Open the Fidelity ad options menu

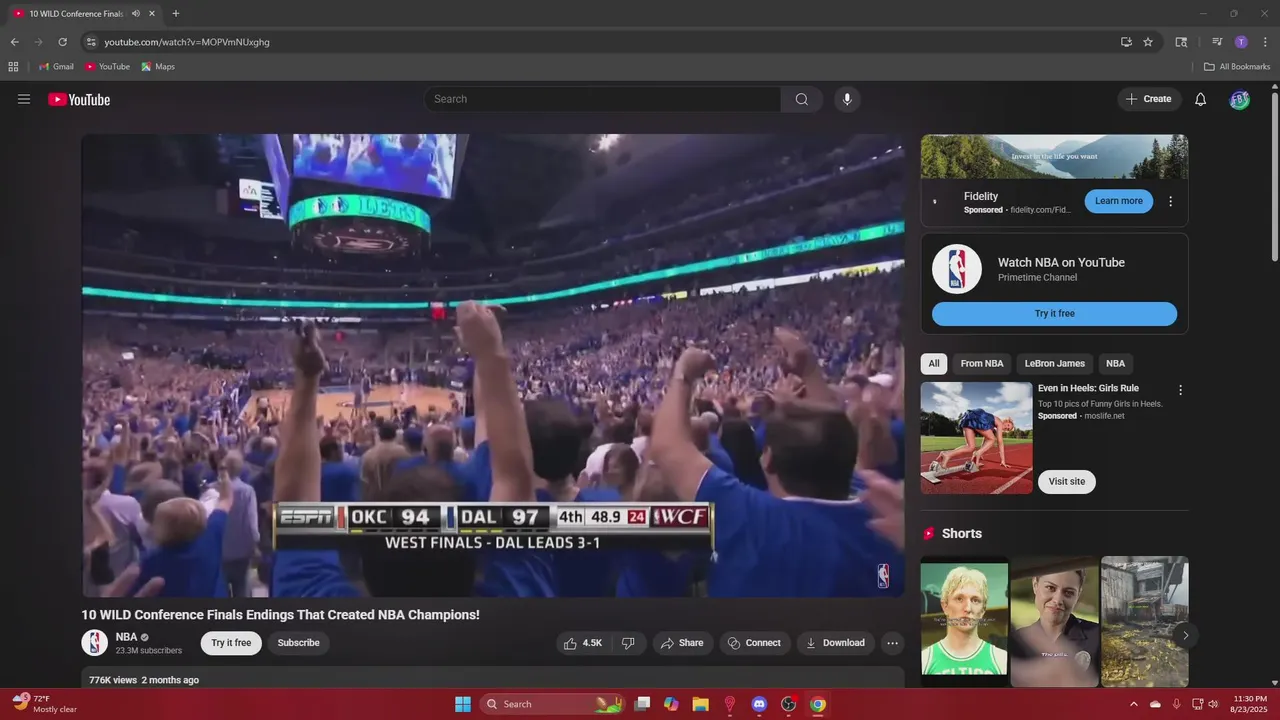click(x=1170, y=201)
